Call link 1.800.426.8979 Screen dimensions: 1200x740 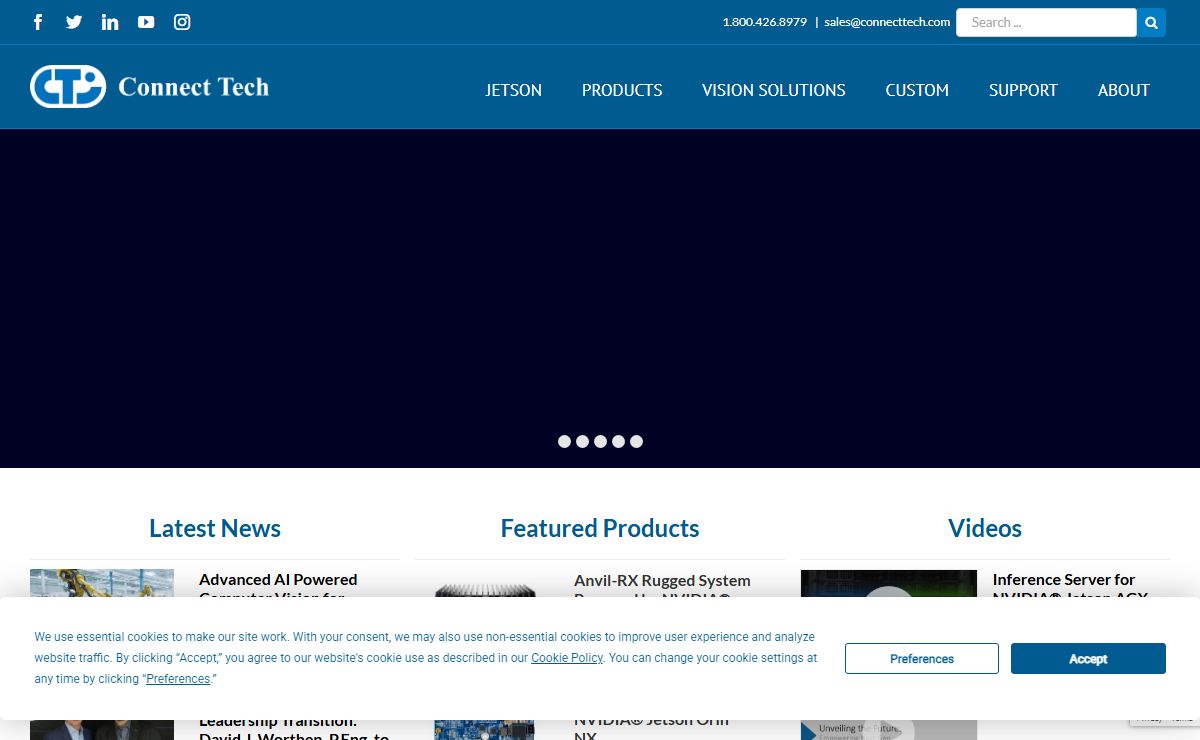click(764, 22)
